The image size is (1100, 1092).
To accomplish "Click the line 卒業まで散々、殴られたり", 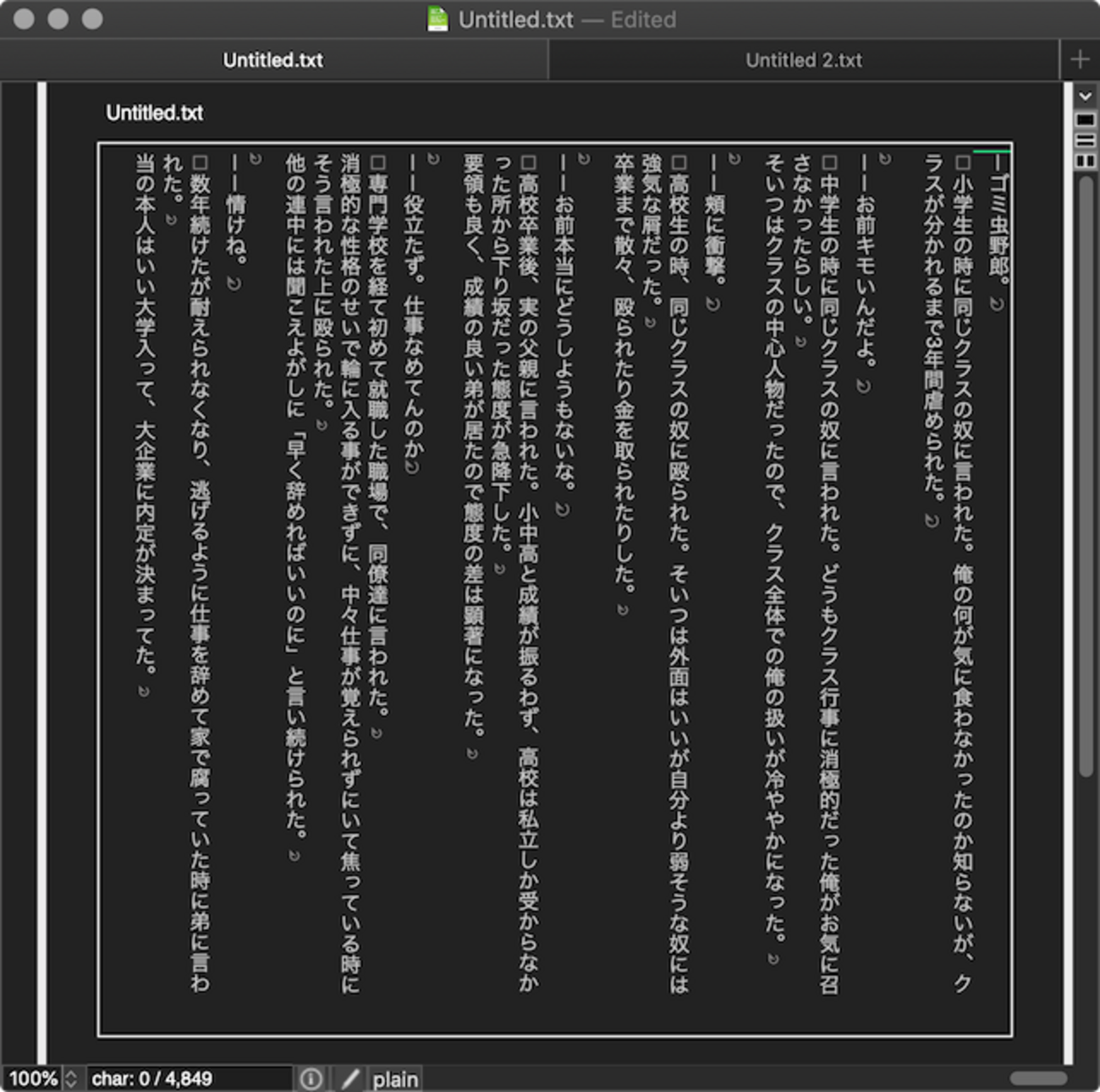I will (624, 384).
